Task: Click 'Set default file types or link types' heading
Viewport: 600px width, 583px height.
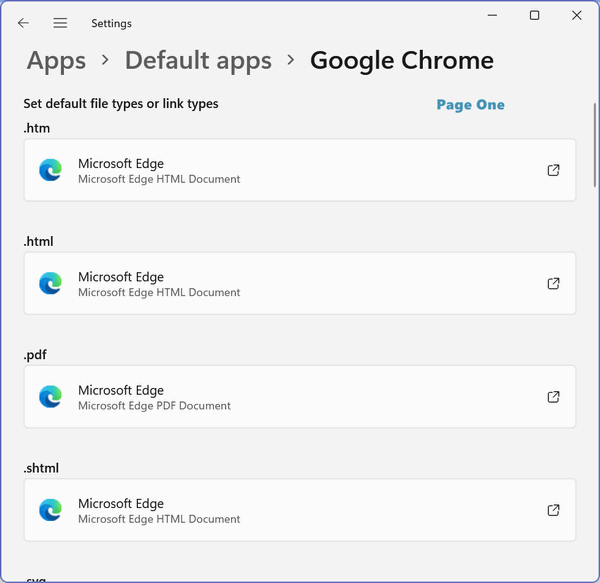Action: (121, 104)
